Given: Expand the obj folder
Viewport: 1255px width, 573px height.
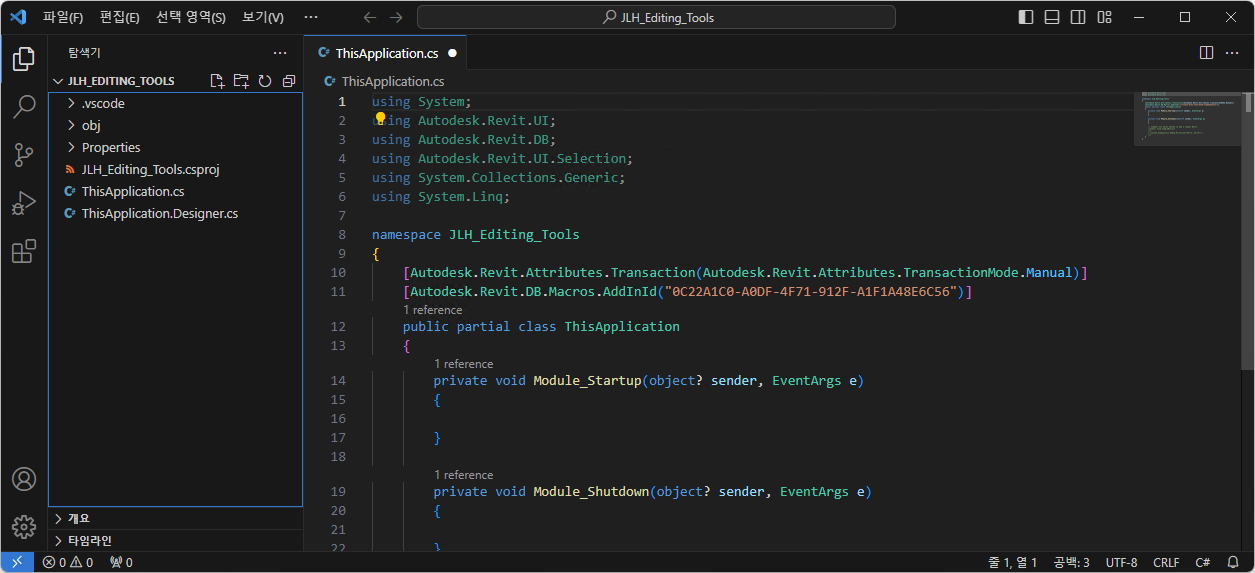Looking at the screenshot, I should 175,125.
